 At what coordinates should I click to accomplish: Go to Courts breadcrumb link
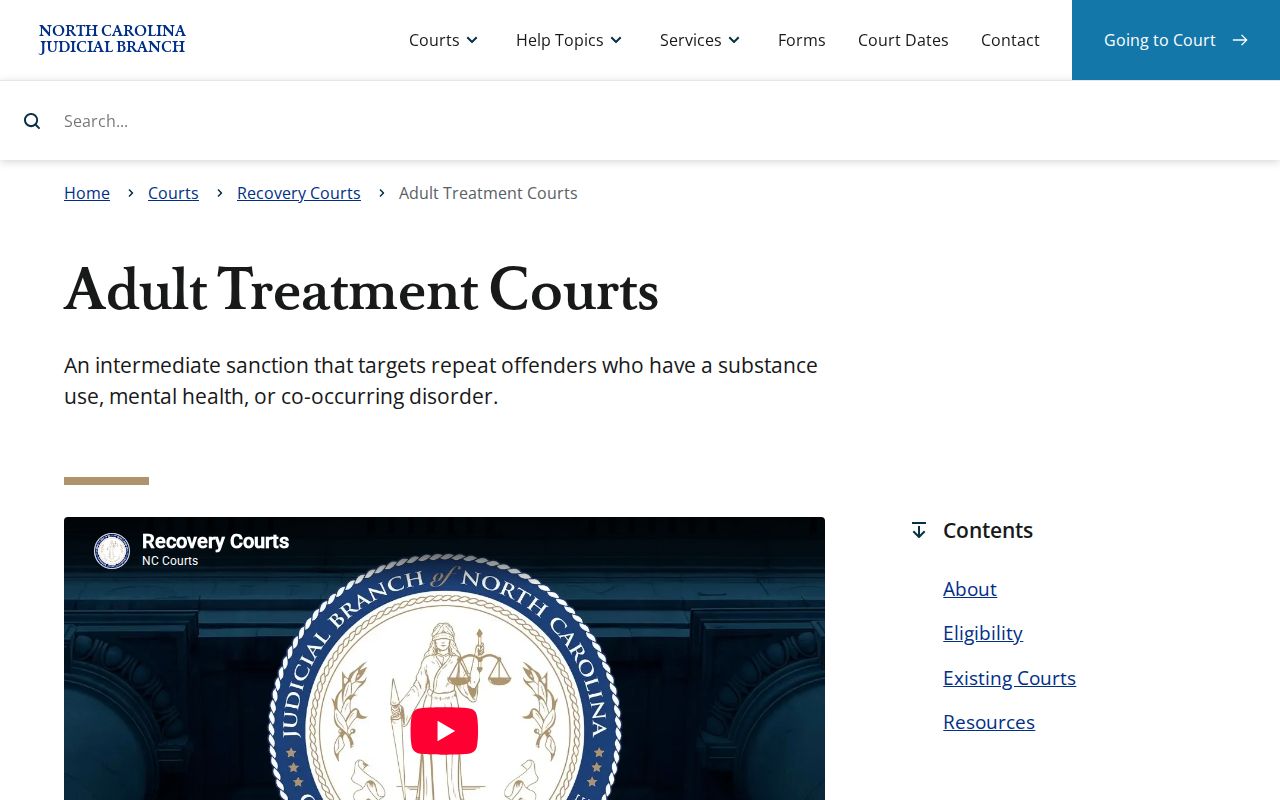pyautogui.click(x=173, y=193)
